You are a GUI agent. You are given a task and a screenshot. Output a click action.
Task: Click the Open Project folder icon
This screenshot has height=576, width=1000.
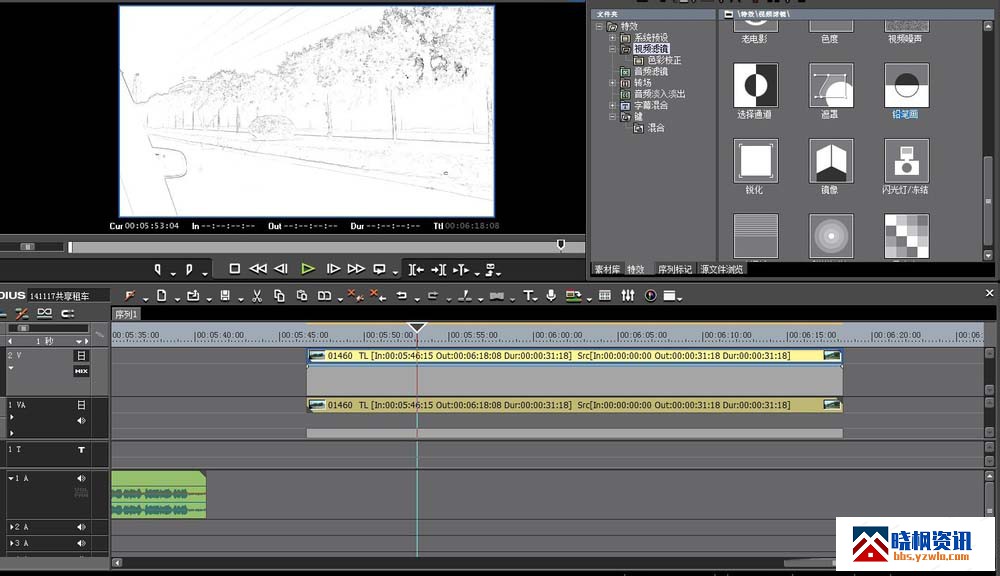coord(193,295)
